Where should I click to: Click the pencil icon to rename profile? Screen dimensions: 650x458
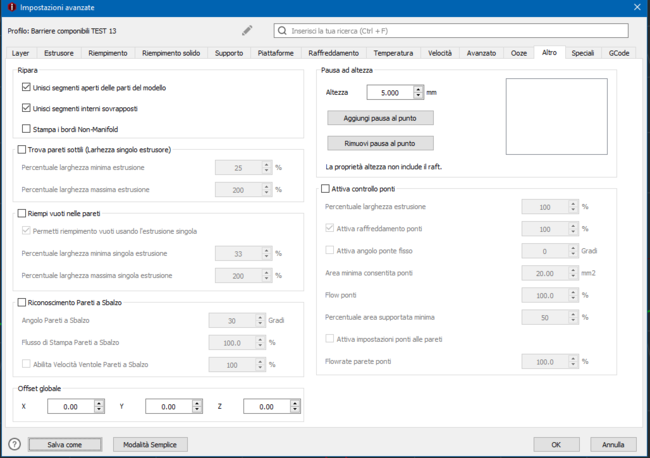[x=247, y=31]
